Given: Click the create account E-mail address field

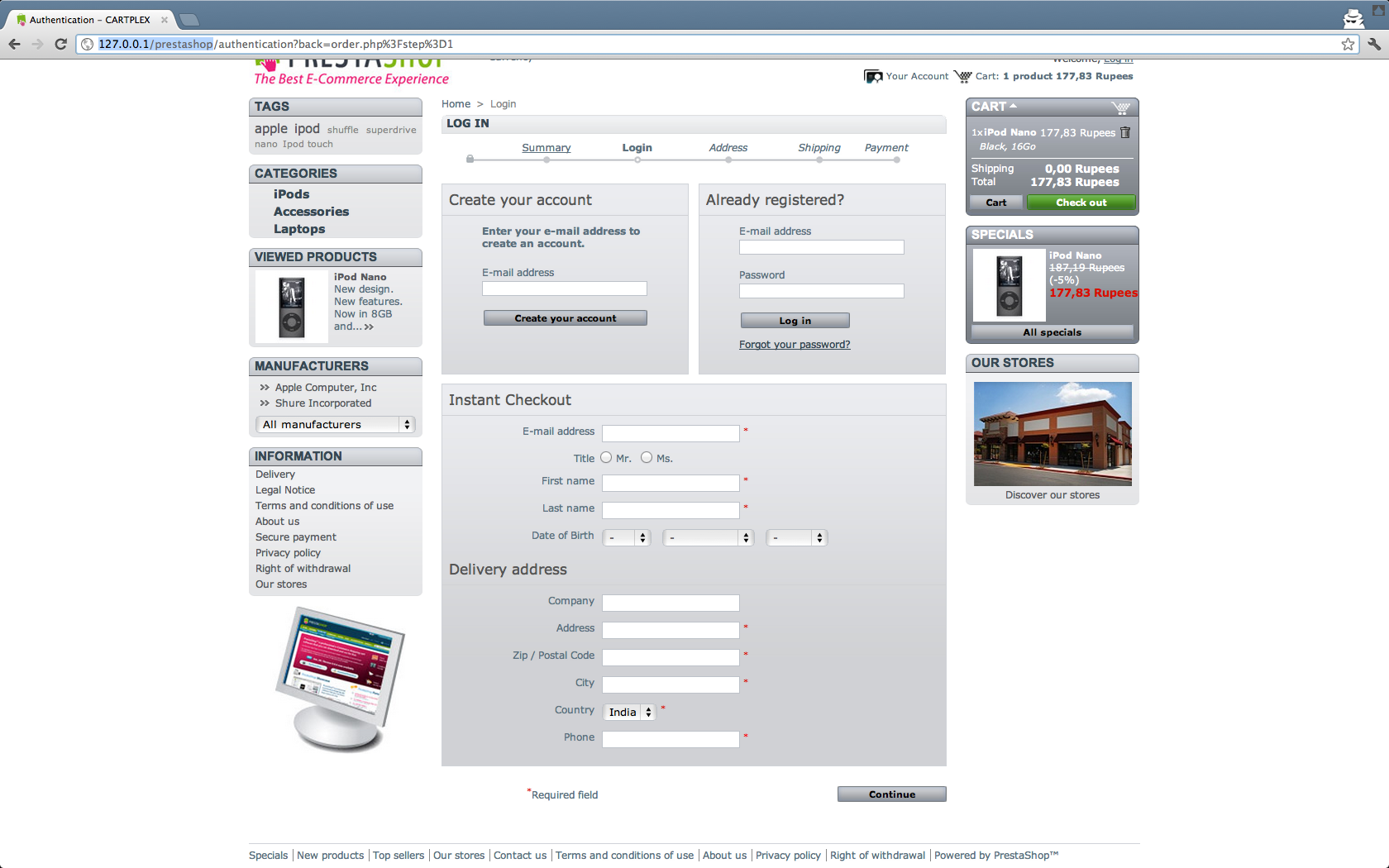Looking at the screenshot, I should [x=565, y=289].
